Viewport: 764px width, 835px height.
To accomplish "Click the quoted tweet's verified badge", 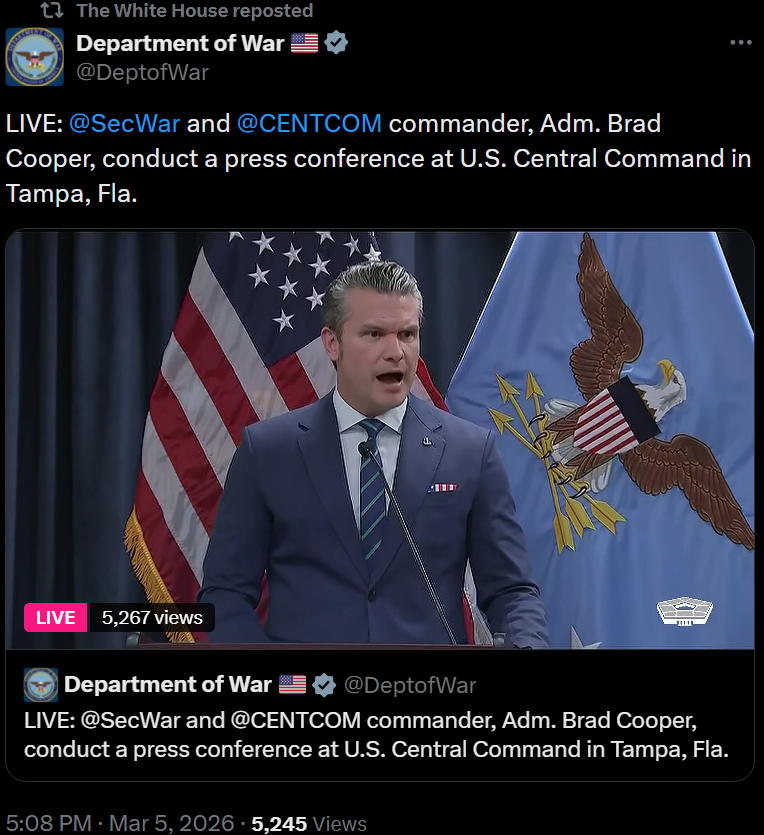I will (x=324, y=685).
